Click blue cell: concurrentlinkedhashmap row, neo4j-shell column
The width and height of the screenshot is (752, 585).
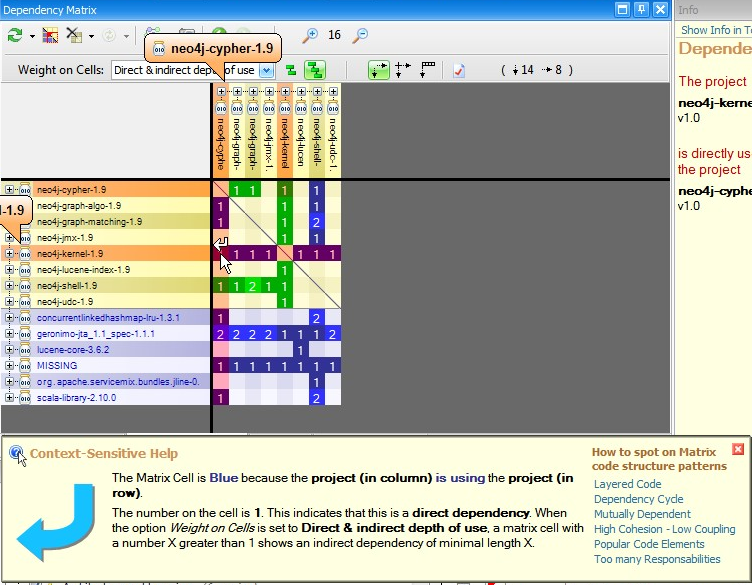[317, 317]
